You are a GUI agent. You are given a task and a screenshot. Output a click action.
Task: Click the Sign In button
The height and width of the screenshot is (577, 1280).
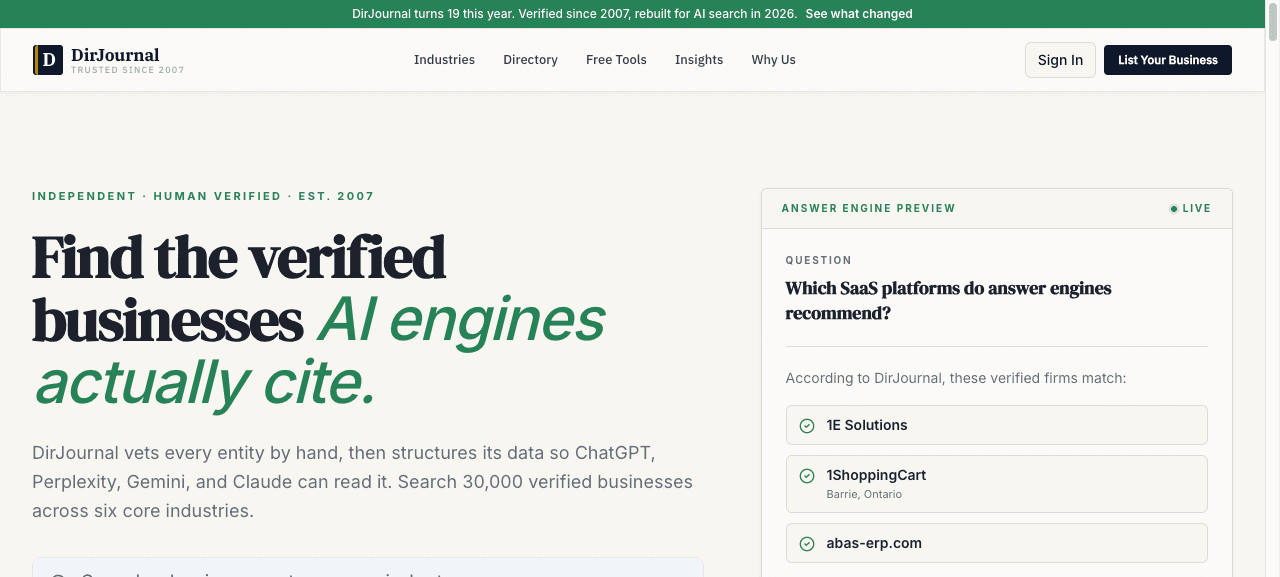1060,60
